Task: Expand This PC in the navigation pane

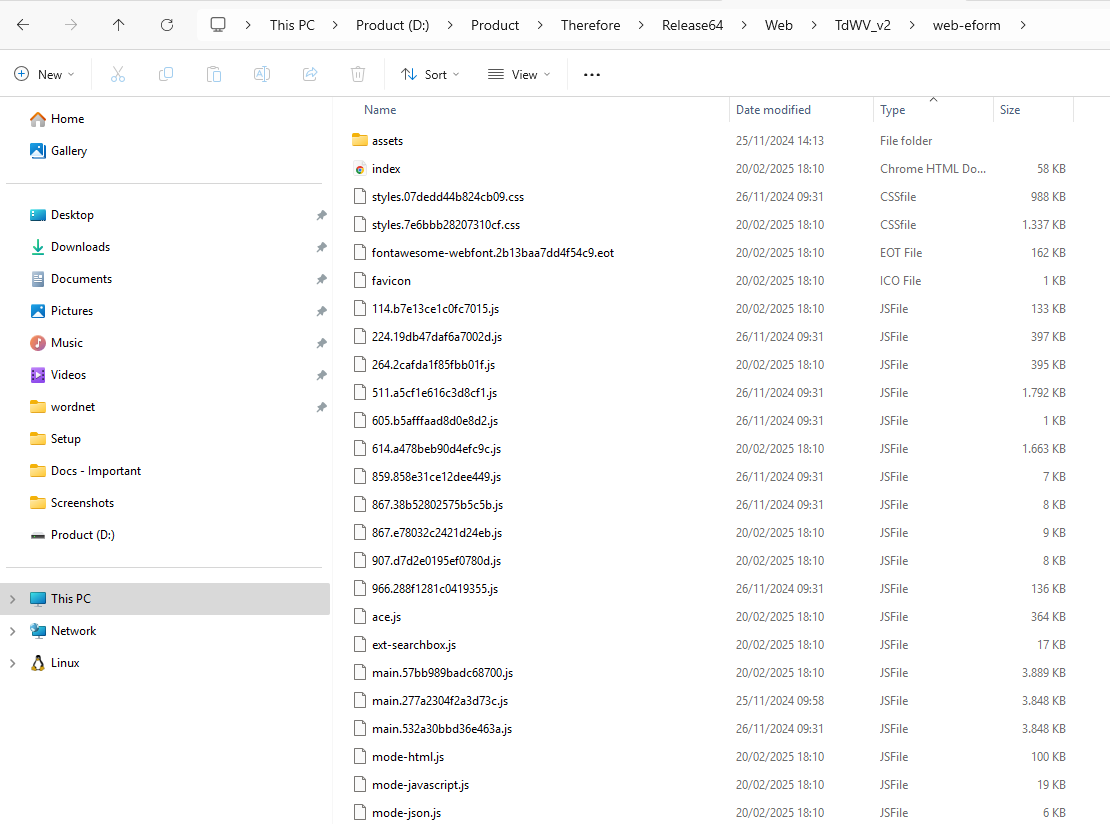Action: pyautogui.click(x=13, y=598)
